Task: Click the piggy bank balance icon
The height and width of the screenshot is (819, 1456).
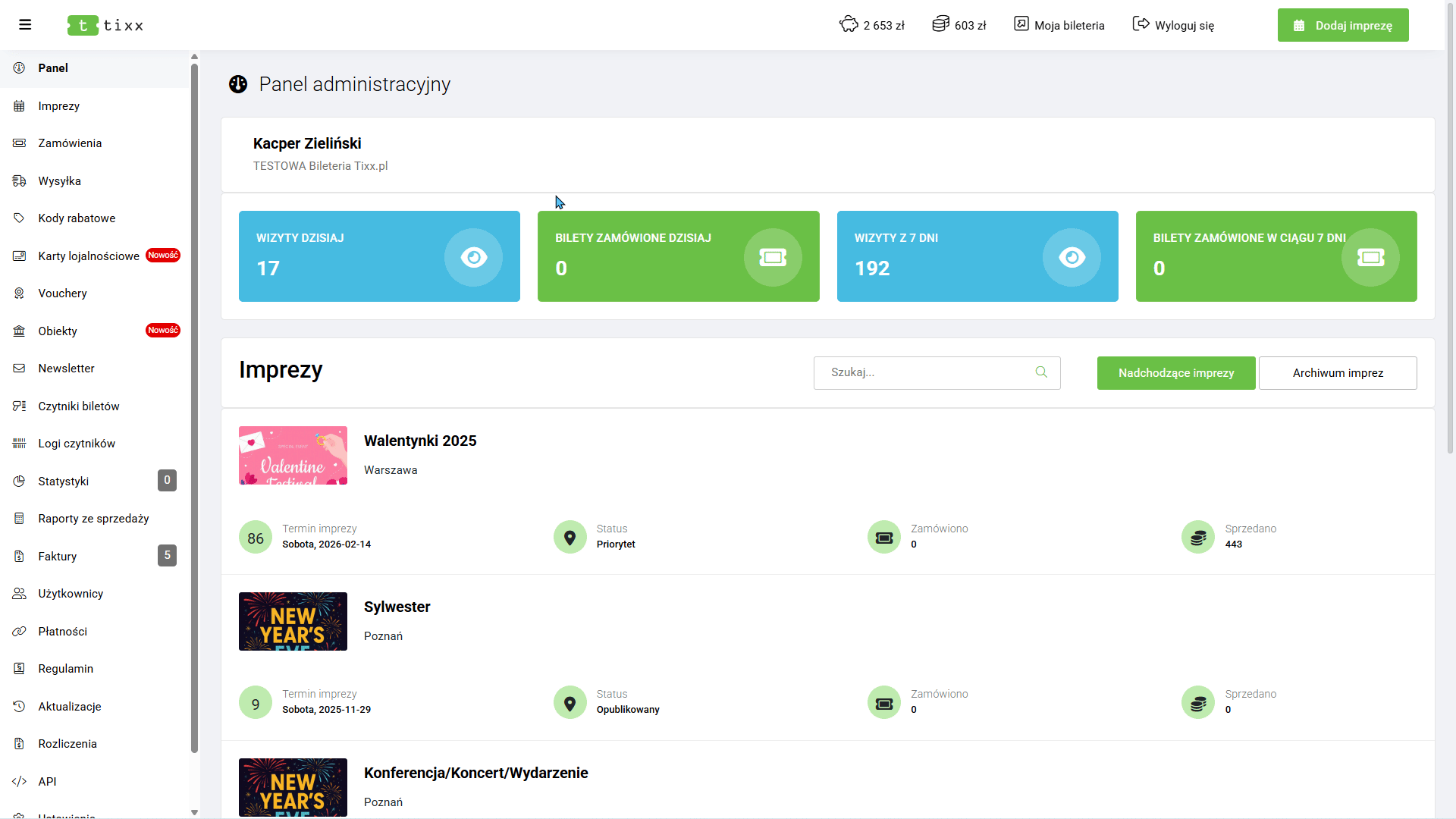Action: pos(849,24)
